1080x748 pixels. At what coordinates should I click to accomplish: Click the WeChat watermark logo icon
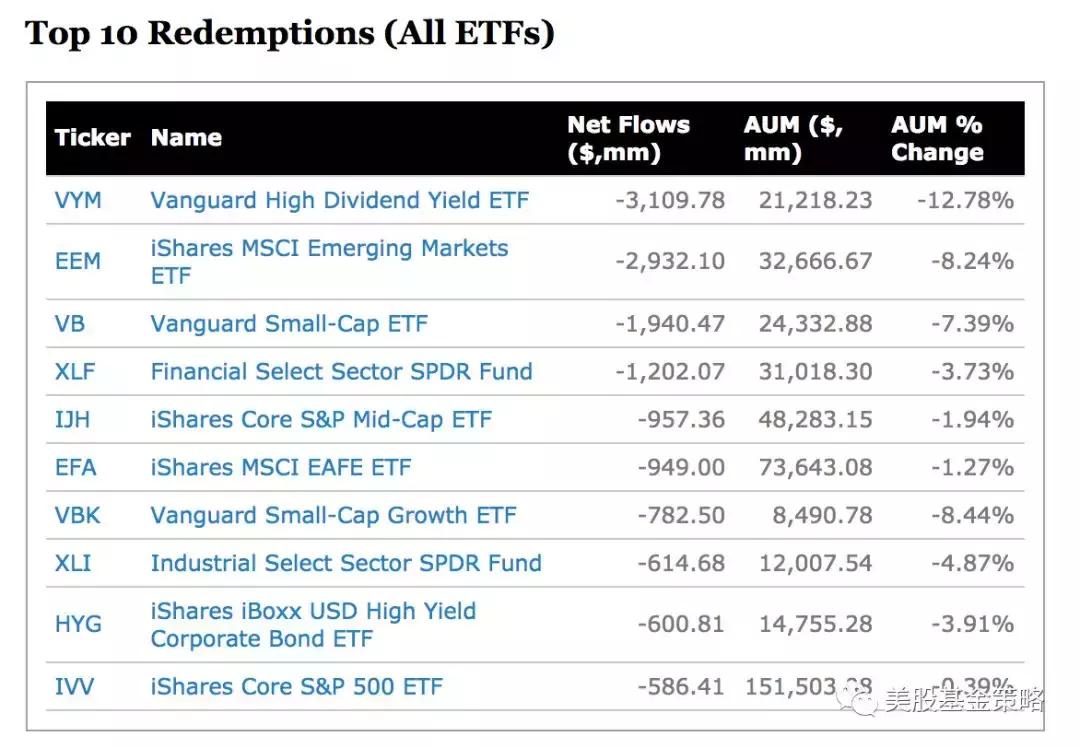pyautogui.click(x=858, y=700)
